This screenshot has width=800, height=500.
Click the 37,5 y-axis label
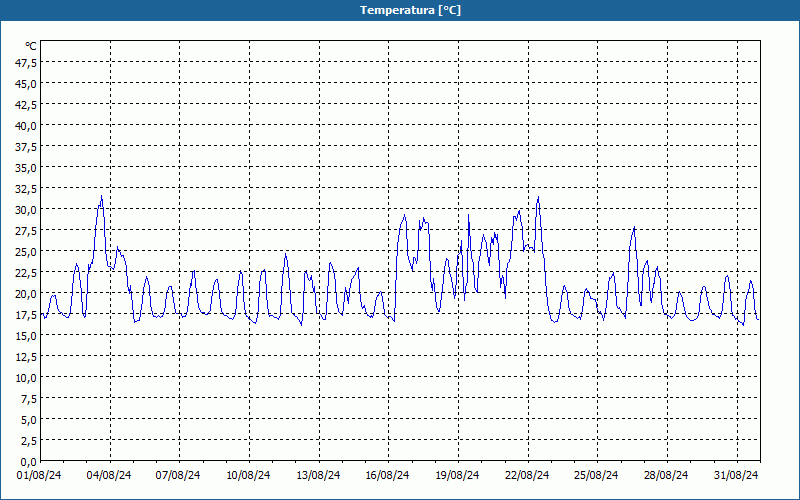point(27,147)
